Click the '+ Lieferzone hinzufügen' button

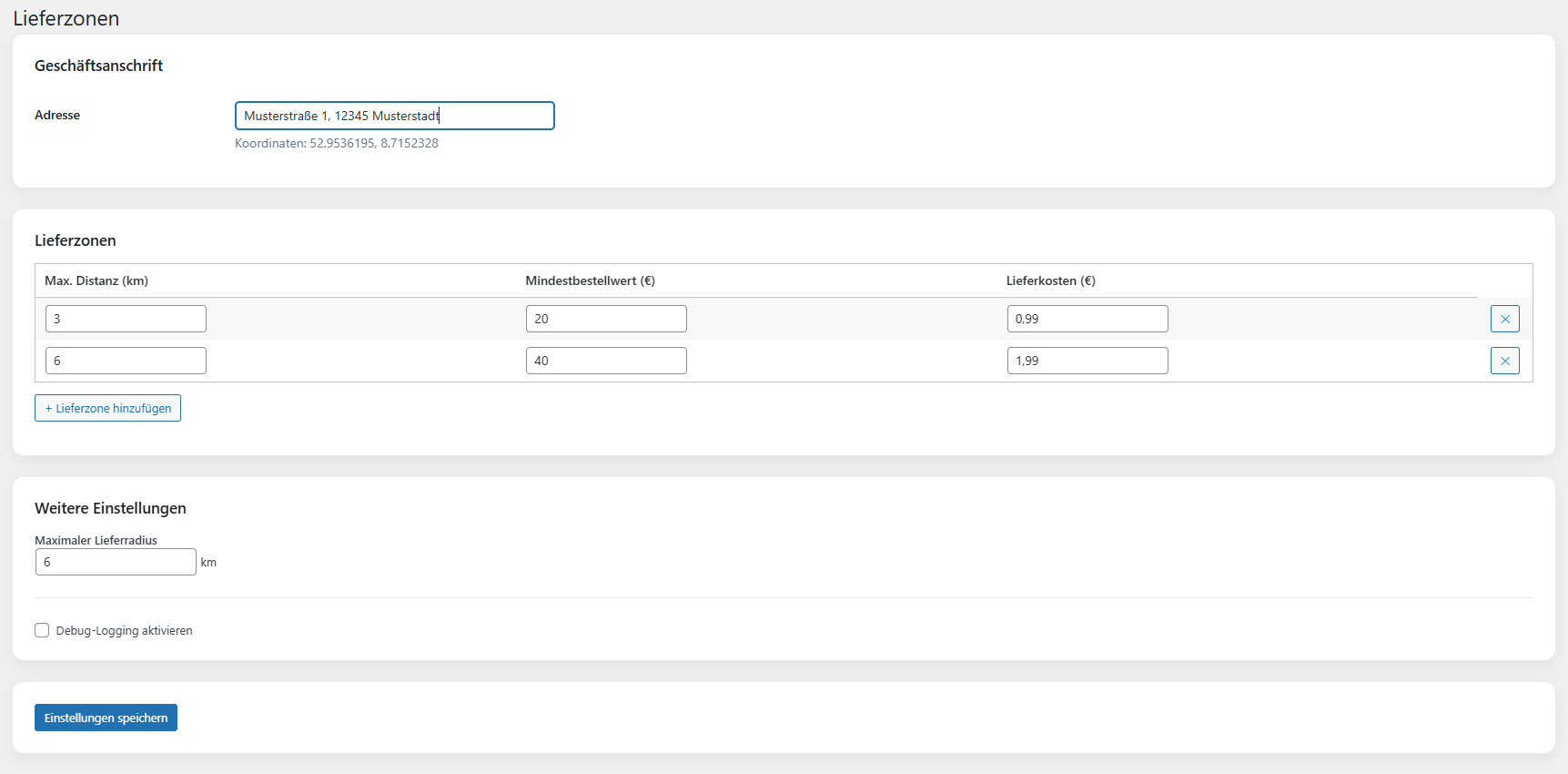pyautogui.click(x=107, y=408)
